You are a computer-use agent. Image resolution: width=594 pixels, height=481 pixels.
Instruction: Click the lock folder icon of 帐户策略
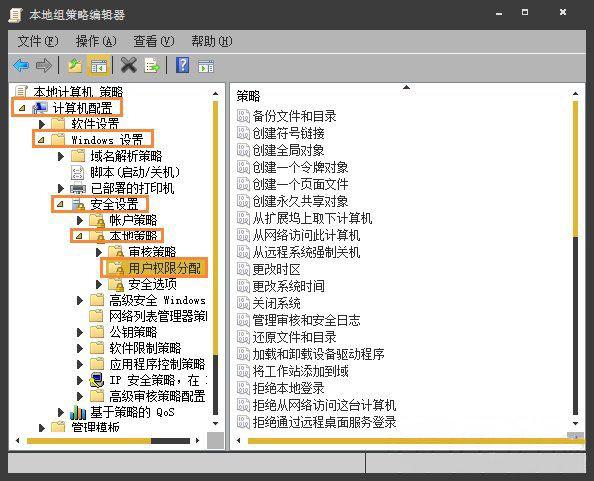tap(97, 220)
